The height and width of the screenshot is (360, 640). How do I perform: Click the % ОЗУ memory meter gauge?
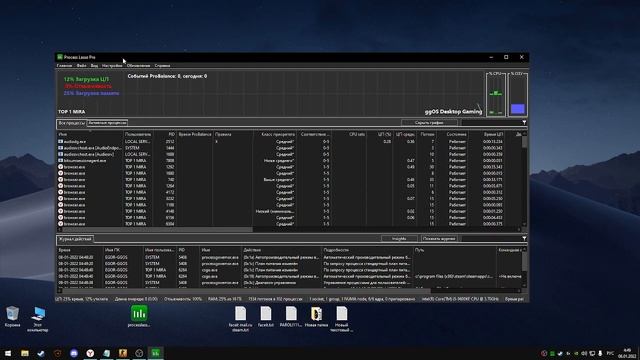point(518,94)
